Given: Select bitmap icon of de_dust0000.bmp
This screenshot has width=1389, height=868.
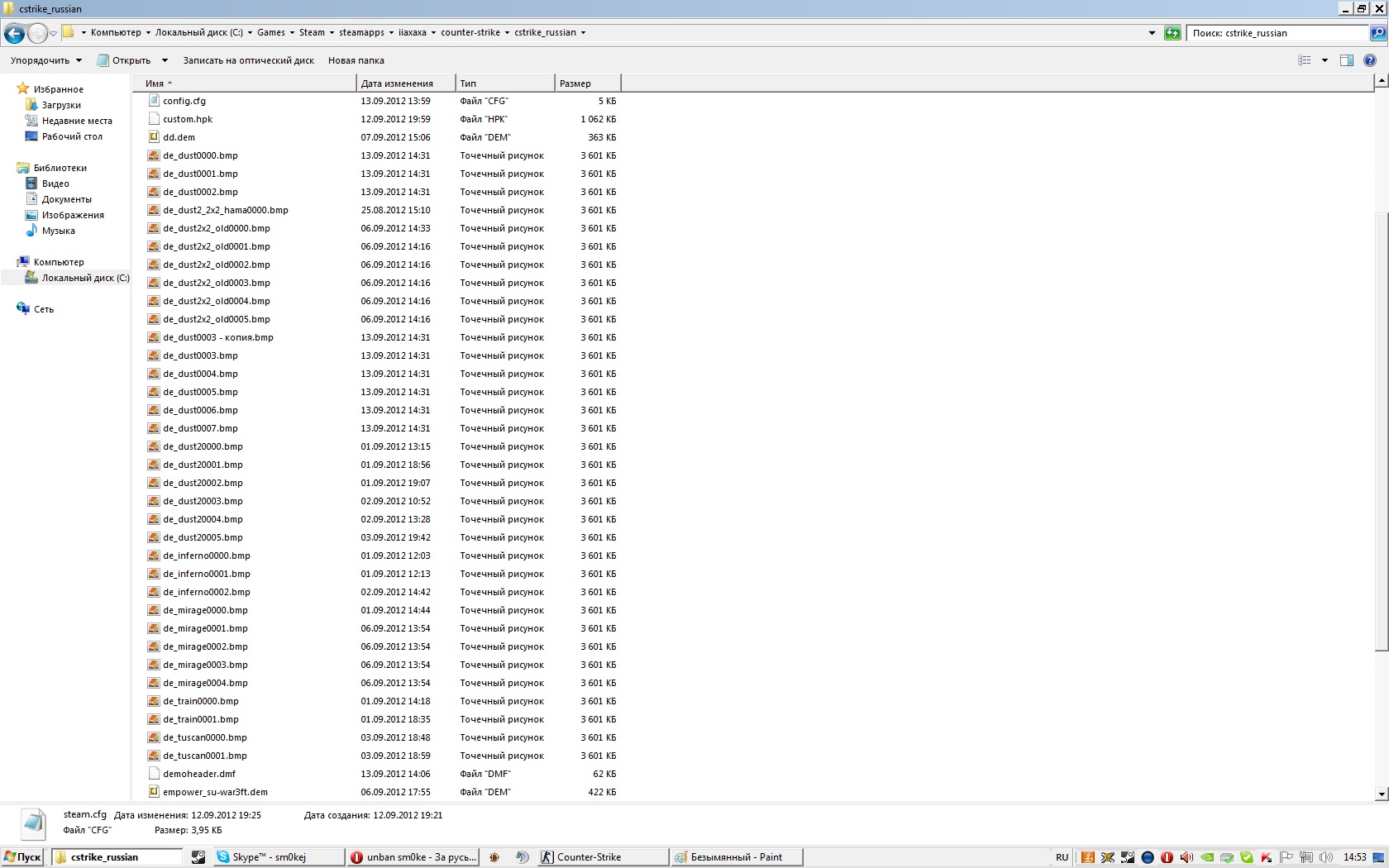Looking at the screenshot, I should click(x=153, y=155).
